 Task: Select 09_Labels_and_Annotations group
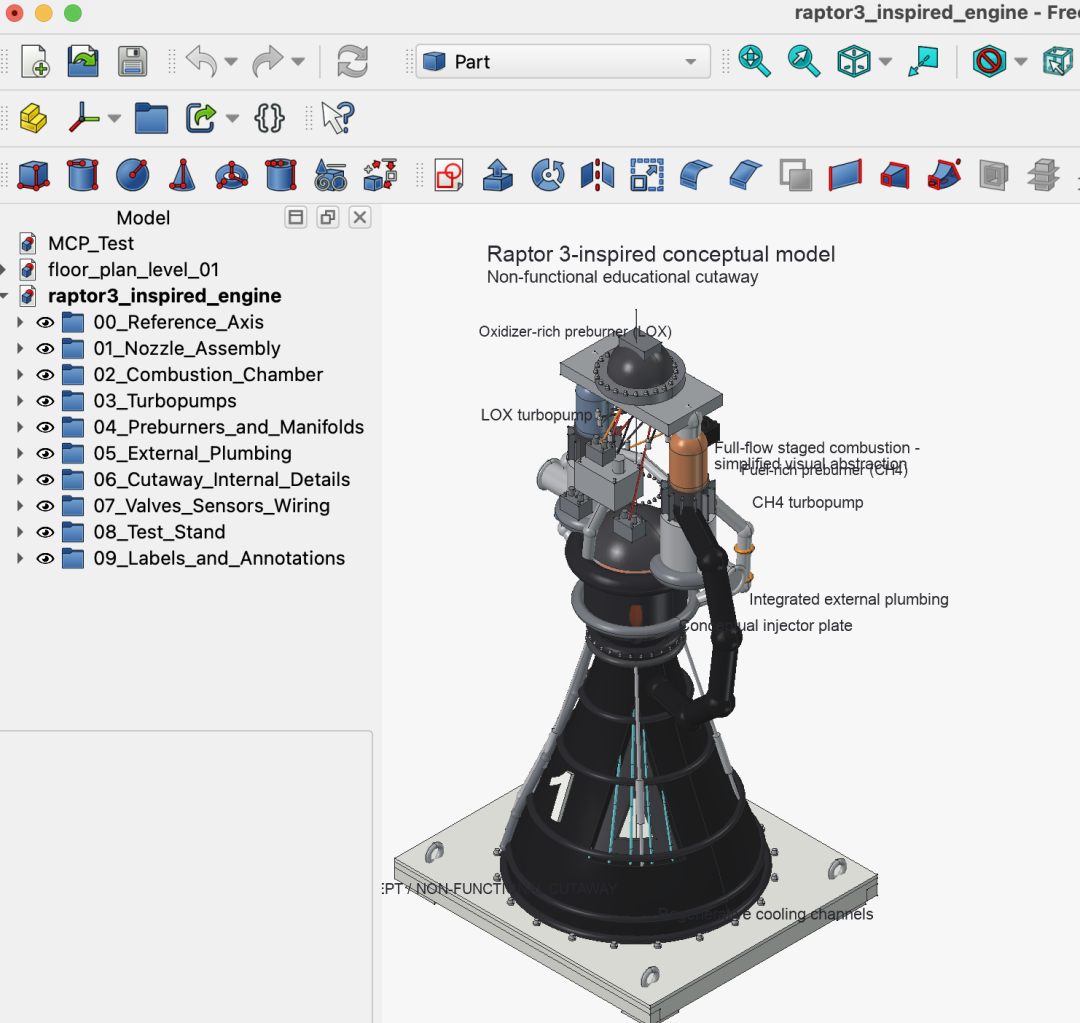pyautogui.click(x=219, y=558)
